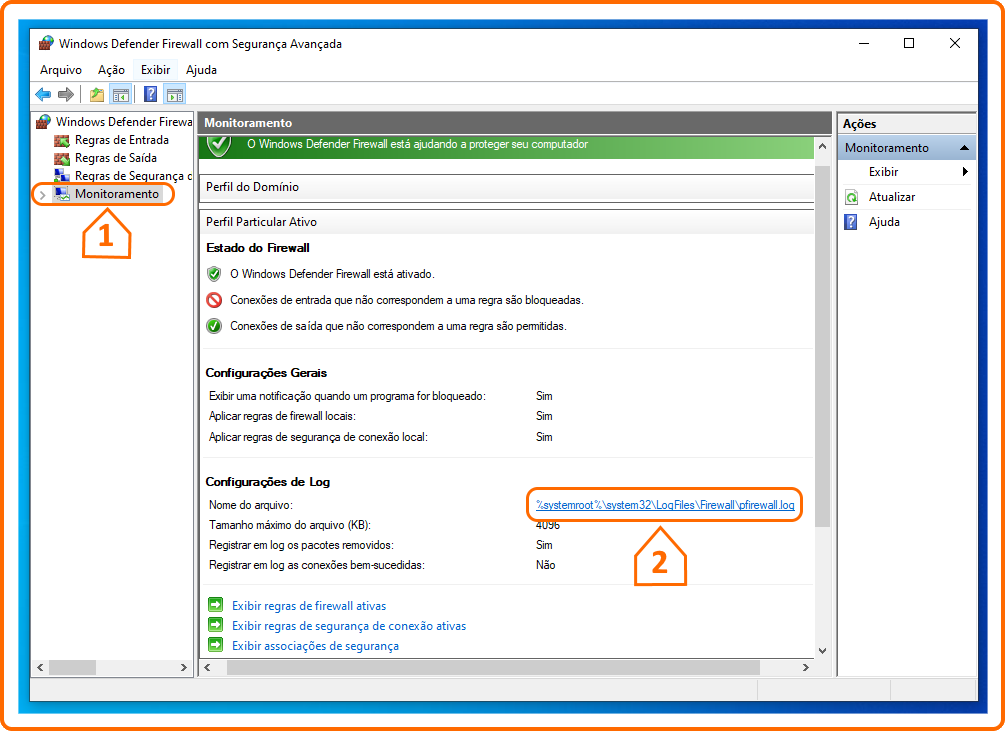Select Regras de Saída in the tree

(116, 158)
